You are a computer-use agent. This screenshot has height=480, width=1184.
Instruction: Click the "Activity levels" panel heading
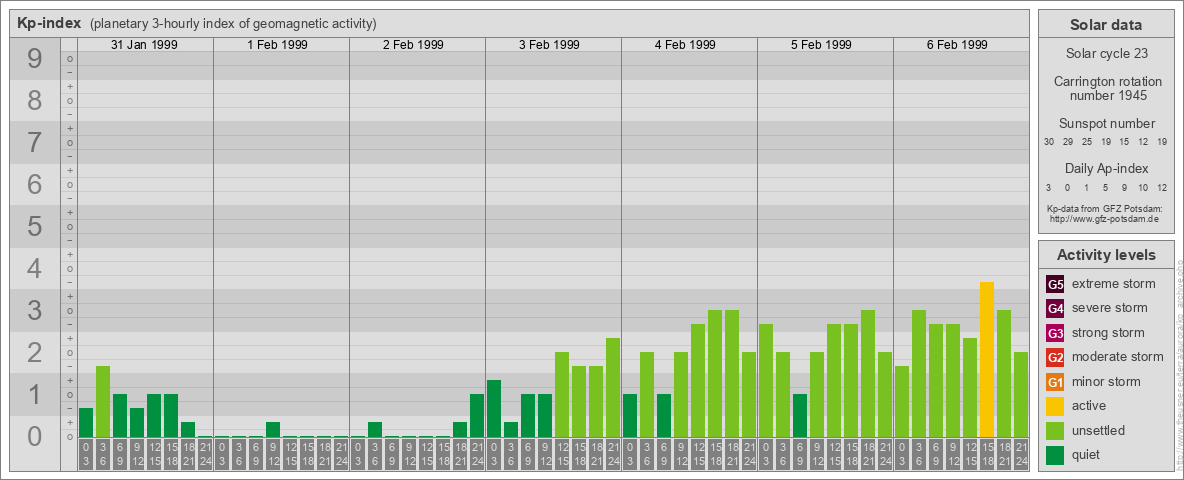[x=1106, y=255]
